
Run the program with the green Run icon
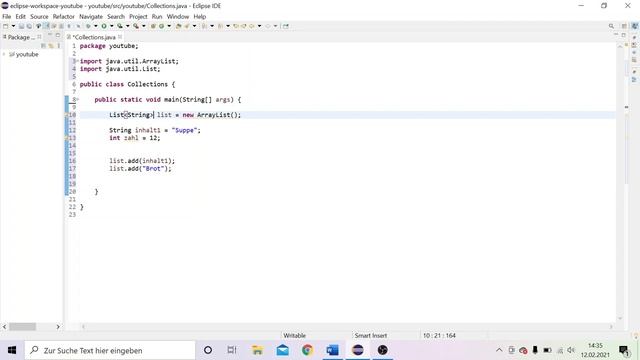point(104,26)
